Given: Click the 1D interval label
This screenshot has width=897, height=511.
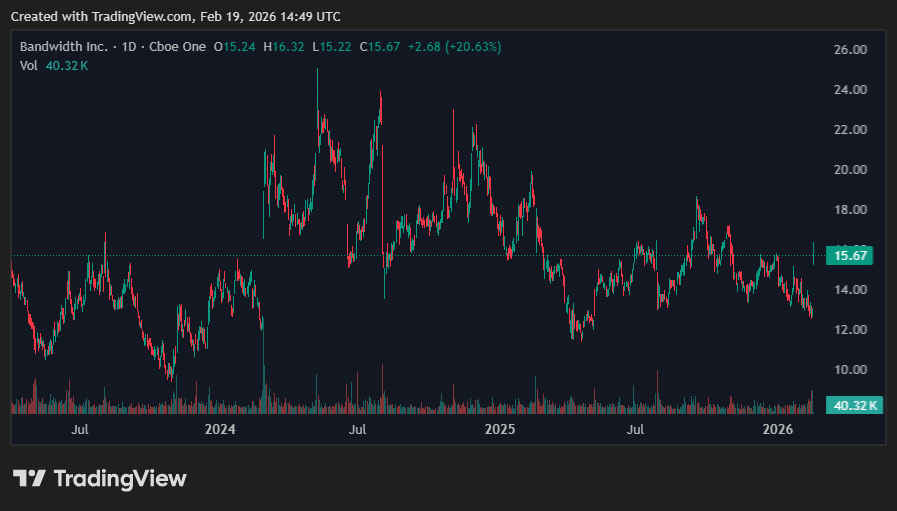Looking at the screenshot, I should [x=129, y=47].
